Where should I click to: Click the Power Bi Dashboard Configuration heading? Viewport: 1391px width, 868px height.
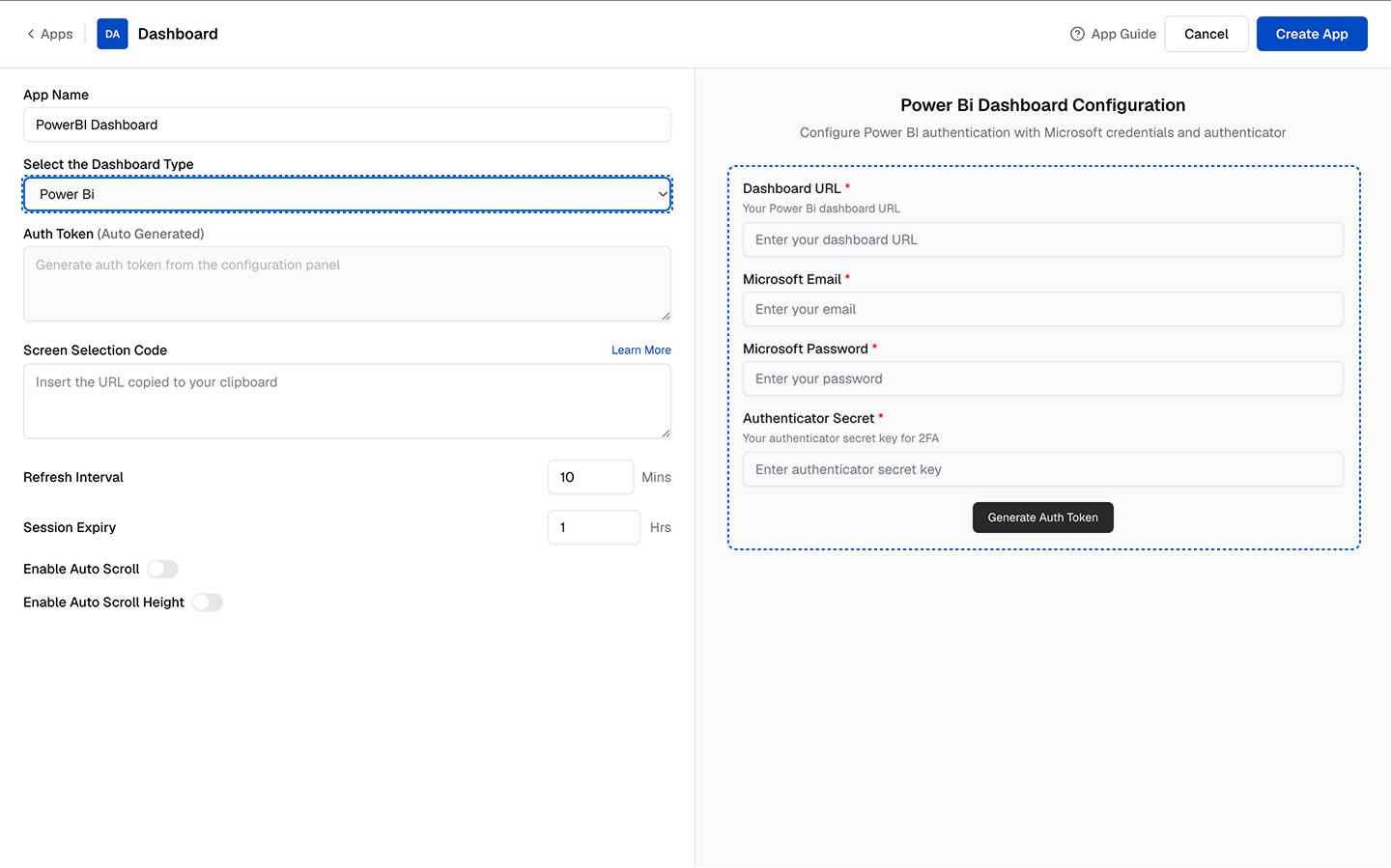1043,105
